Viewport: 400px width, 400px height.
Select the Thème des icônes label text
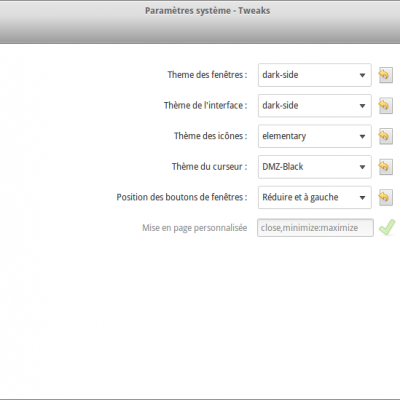point(211,136)
